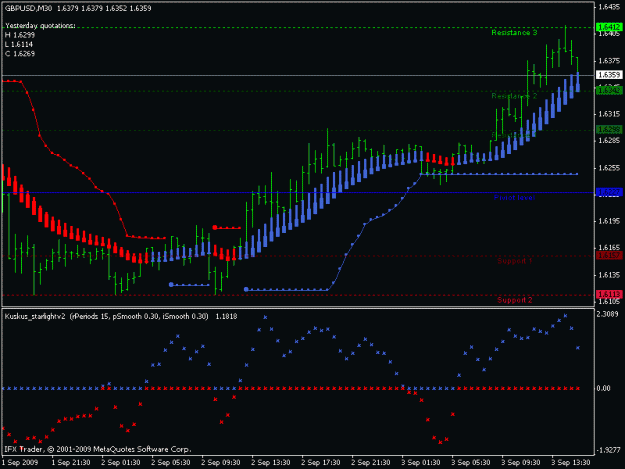625x469 pixels.
Task: Click the 1.6255 price scale value
Action: click(x=609, y=168)
